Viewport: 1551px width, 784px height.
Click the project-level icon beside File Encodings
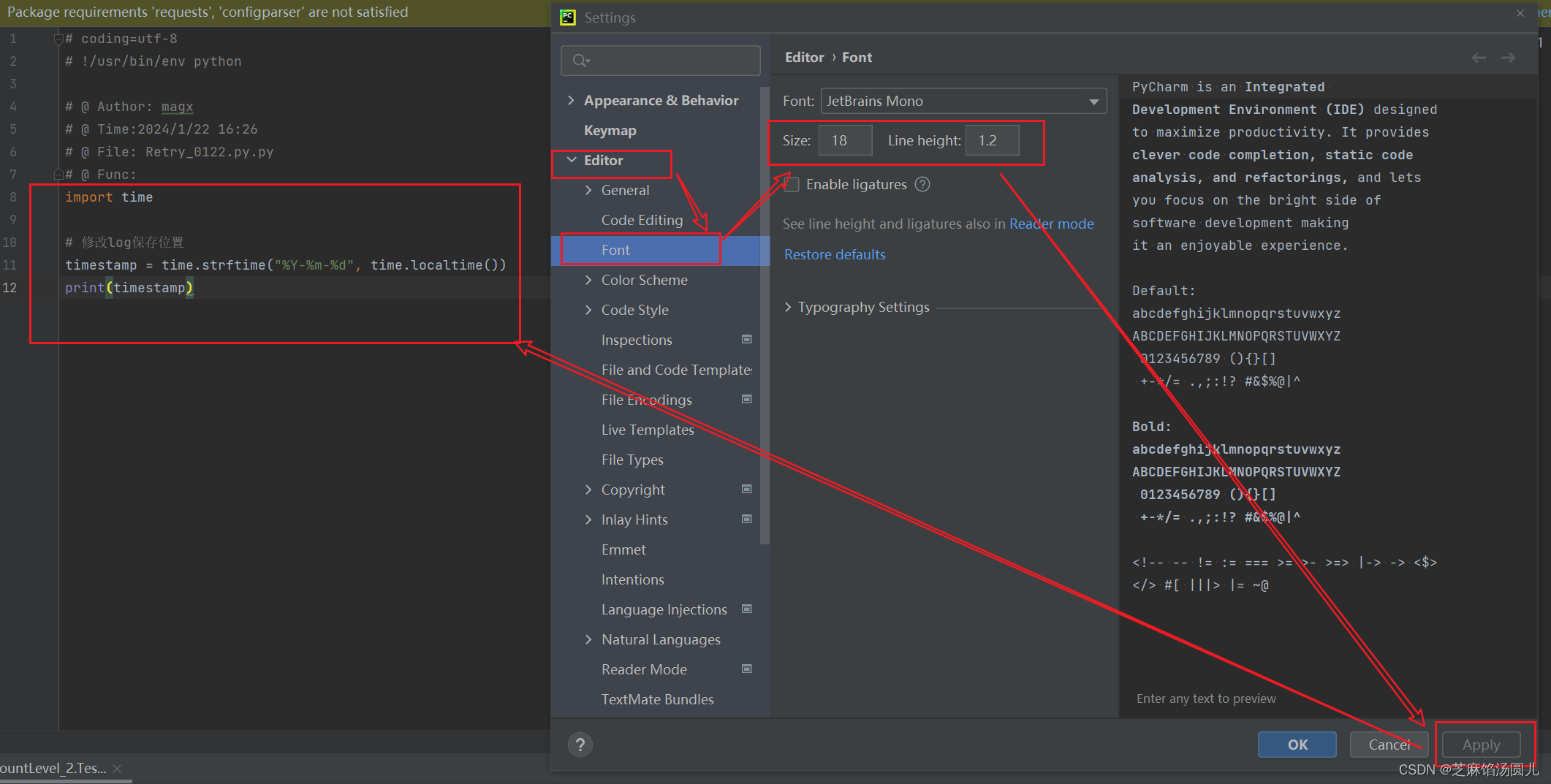pyautogui.click(x=747, y=399)
